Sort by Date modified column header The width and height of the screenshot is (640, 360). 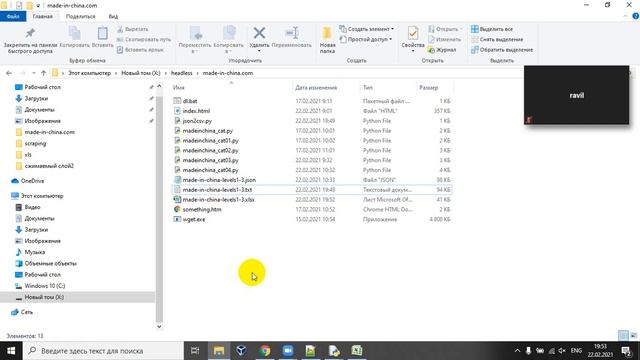[x=316, y=87]
